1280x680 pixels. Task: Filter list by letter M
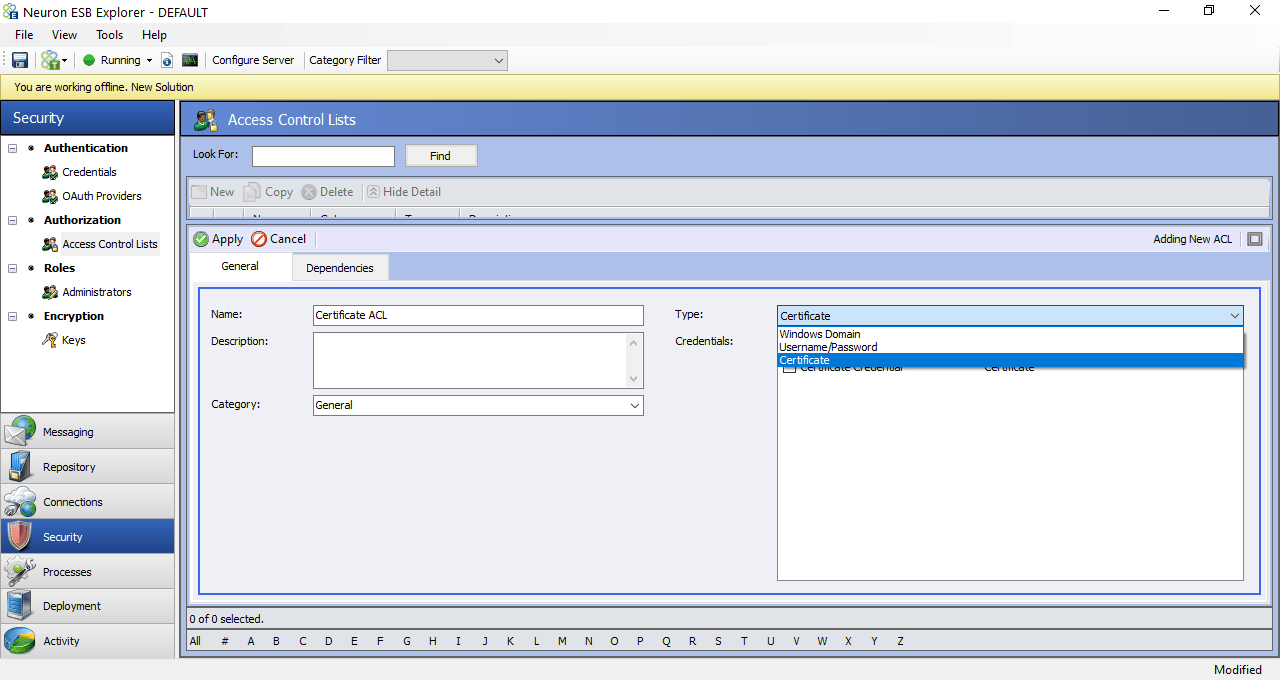(562, 641)
